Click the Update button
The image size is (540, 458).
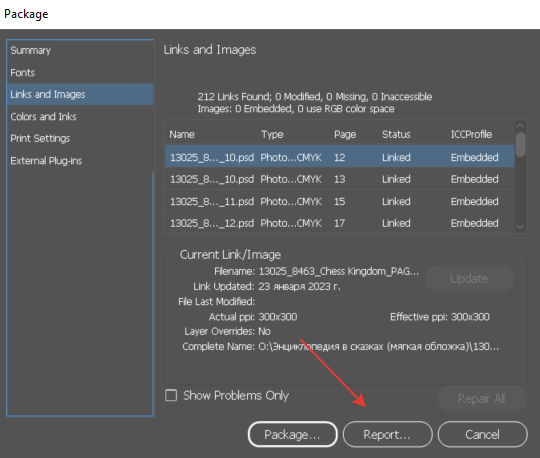469,279
